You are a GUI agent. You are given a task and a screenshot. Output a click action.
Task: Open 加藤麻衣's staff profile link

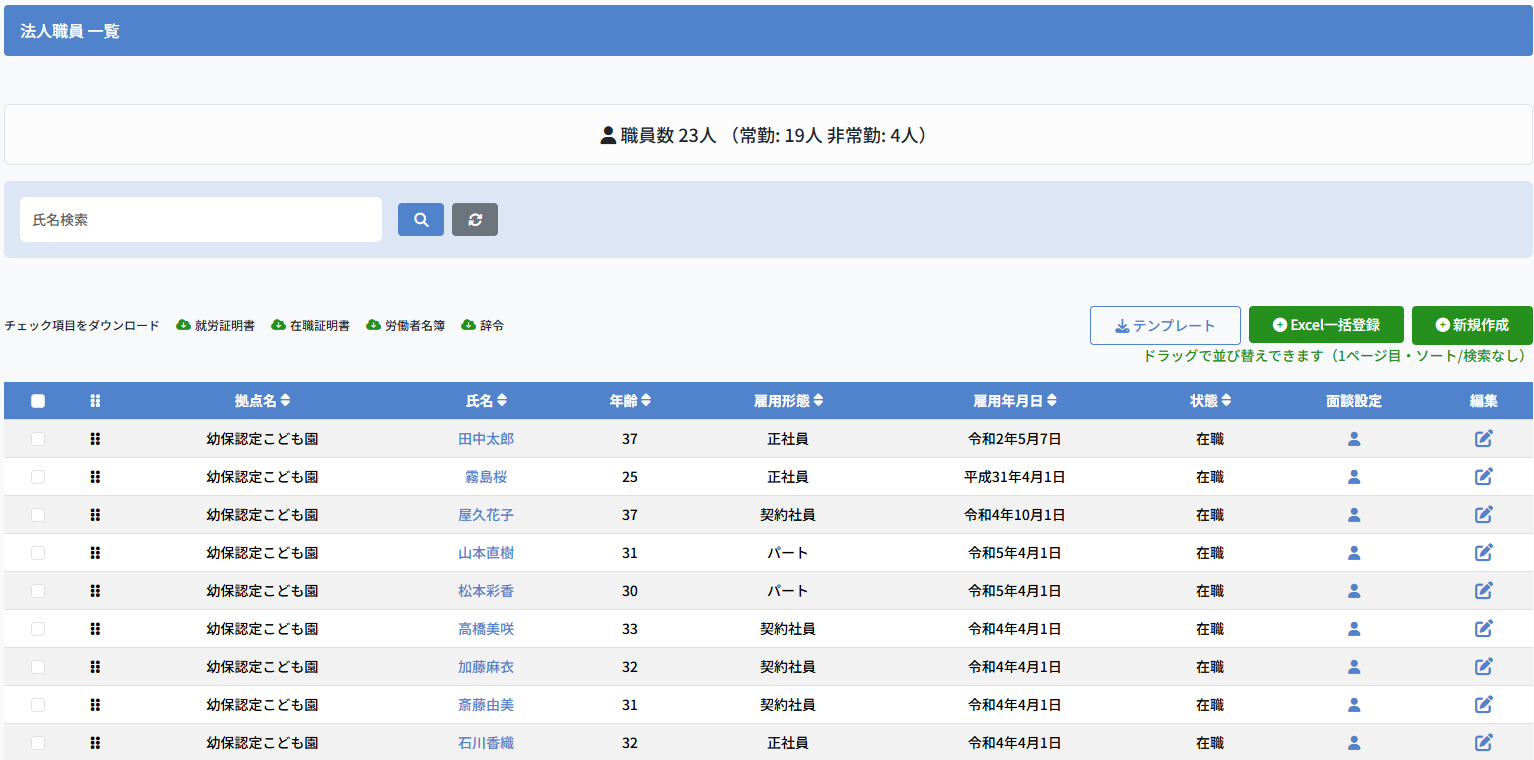pos(486,666)
